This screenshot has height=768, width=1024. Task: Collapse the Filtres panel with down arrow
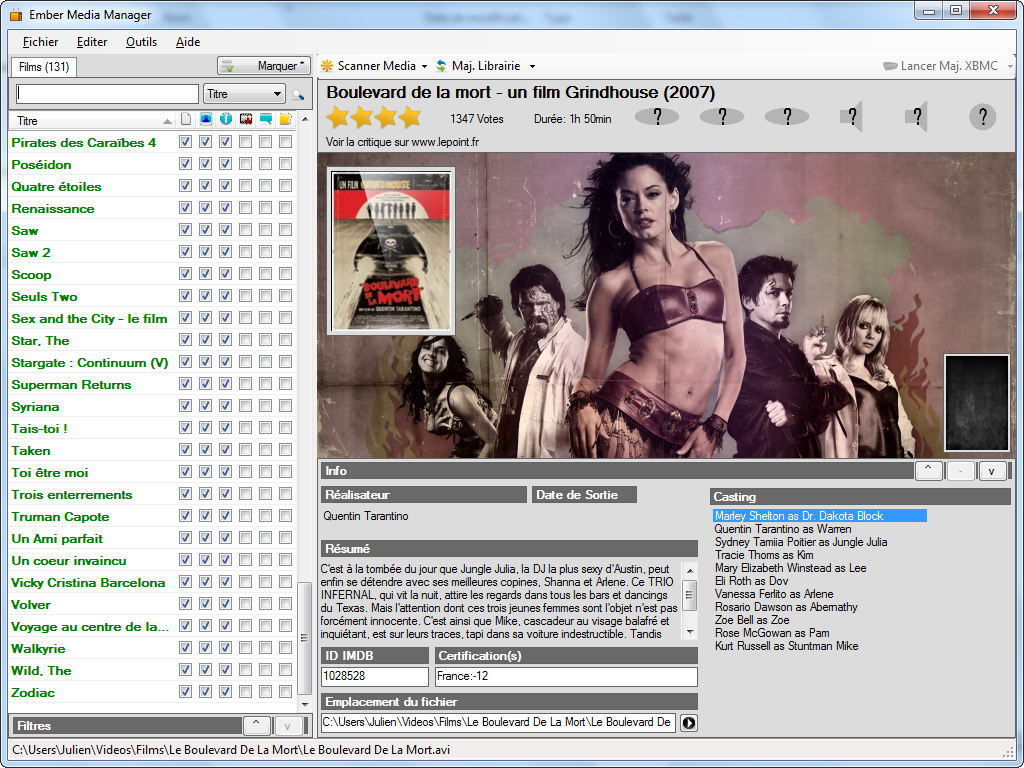[x=287, y=725]
